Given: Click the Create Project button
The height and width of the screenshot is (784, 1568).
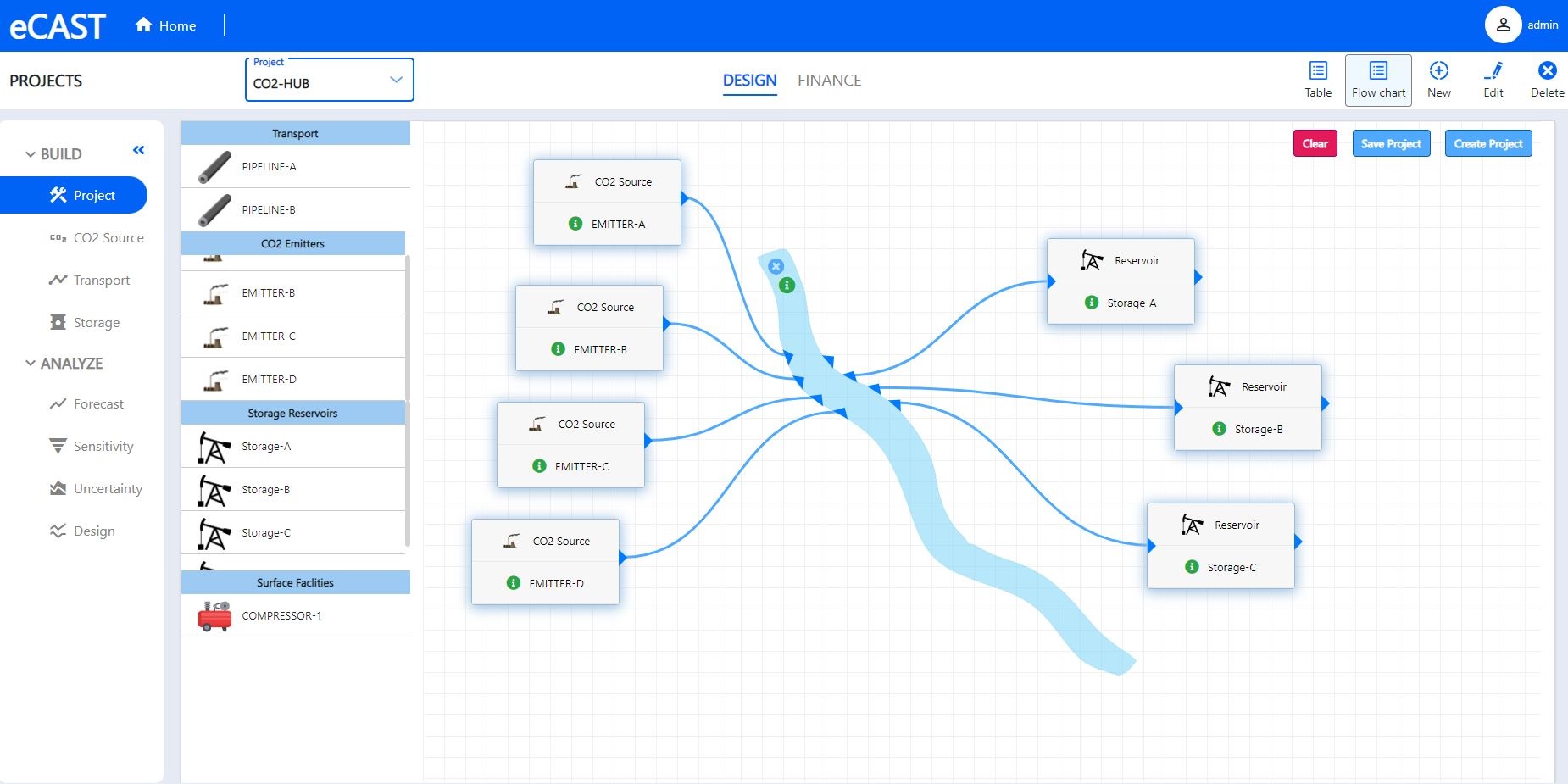Looking at the screenshot, I should pyautogui.click(x=1487, y=143).
